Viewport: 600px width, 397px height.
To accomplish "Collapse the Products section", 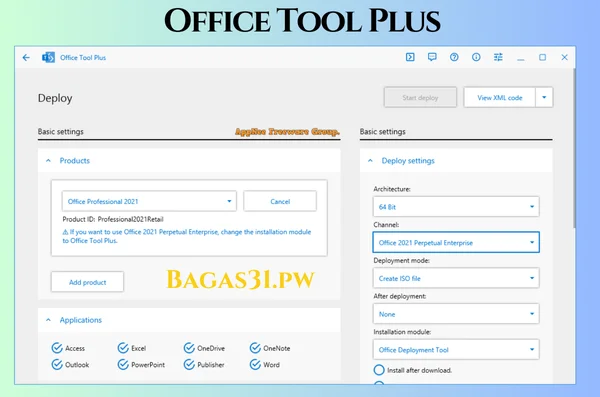I will (48, 161).
